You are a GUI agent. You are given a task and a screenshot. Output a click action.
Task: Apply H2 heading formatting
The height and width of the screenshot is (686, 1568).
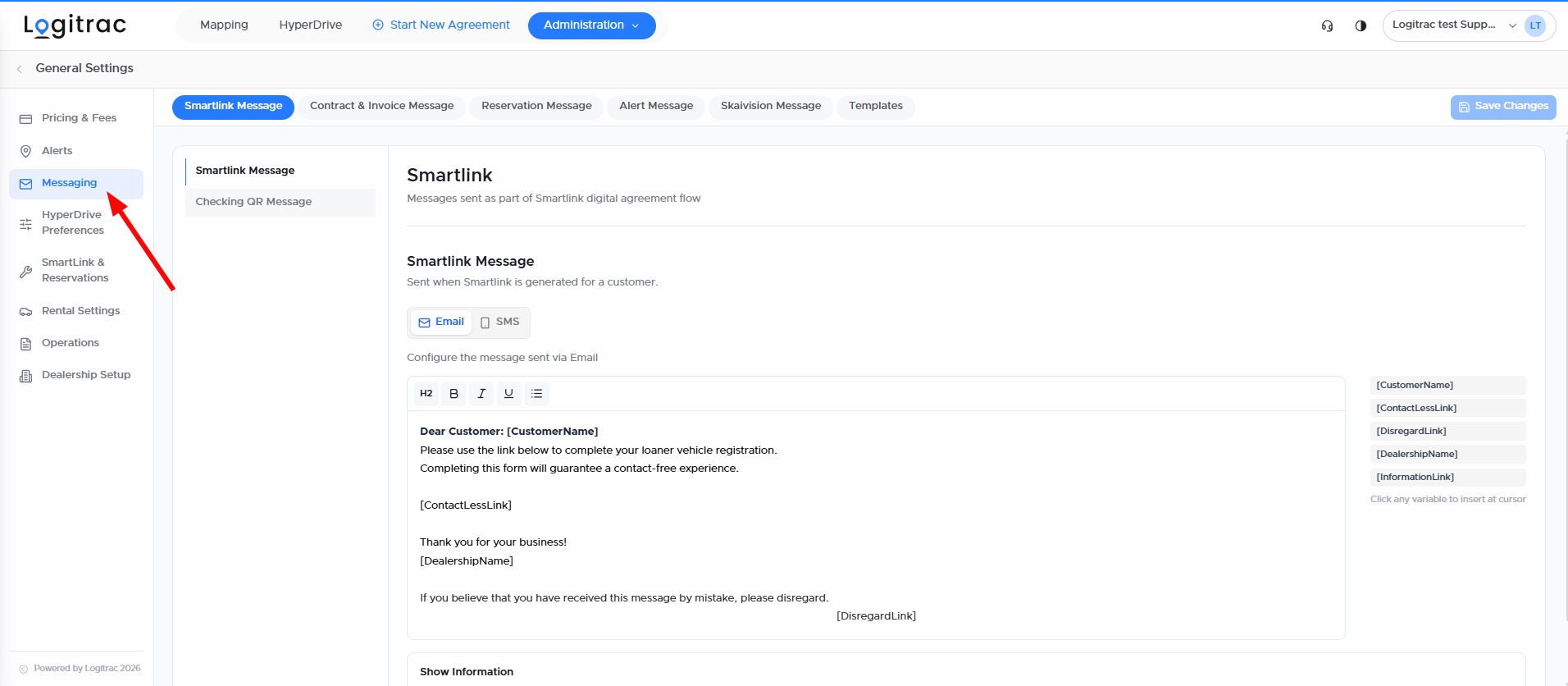(x=426, y=394)
